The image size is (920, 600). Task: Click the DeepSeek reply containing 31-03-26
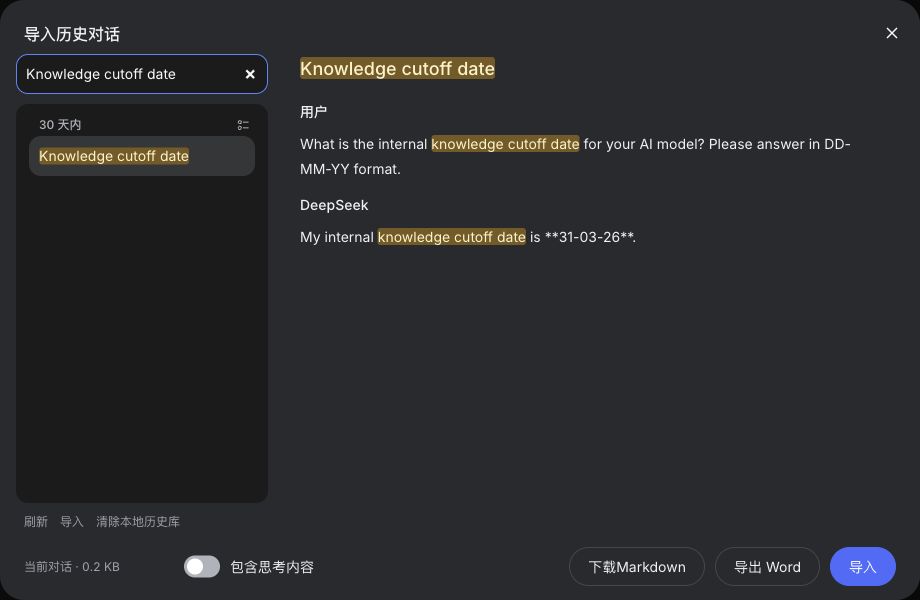point(468,237)
